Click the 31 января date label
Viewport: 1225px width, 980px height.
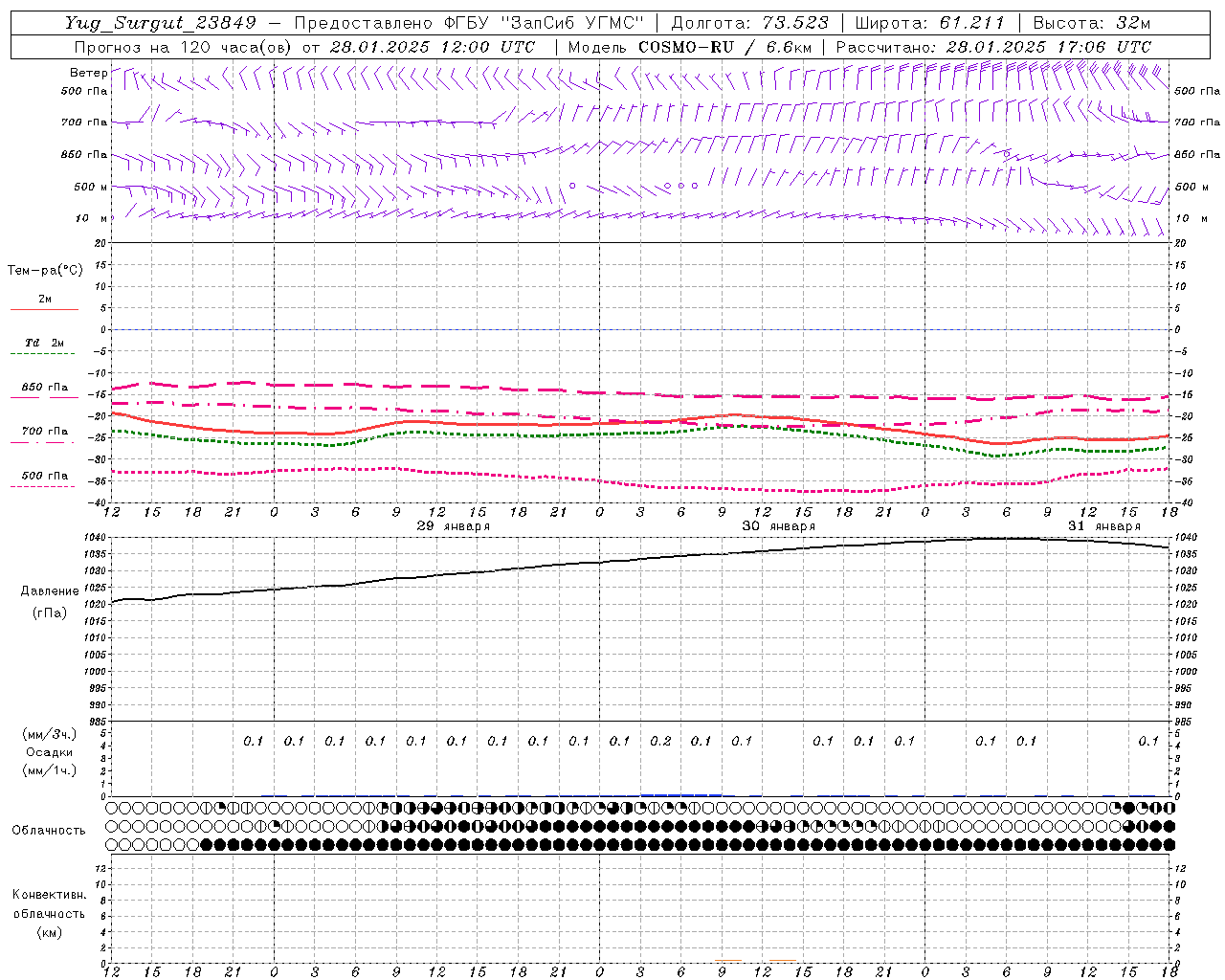[x=1104, y=526]
